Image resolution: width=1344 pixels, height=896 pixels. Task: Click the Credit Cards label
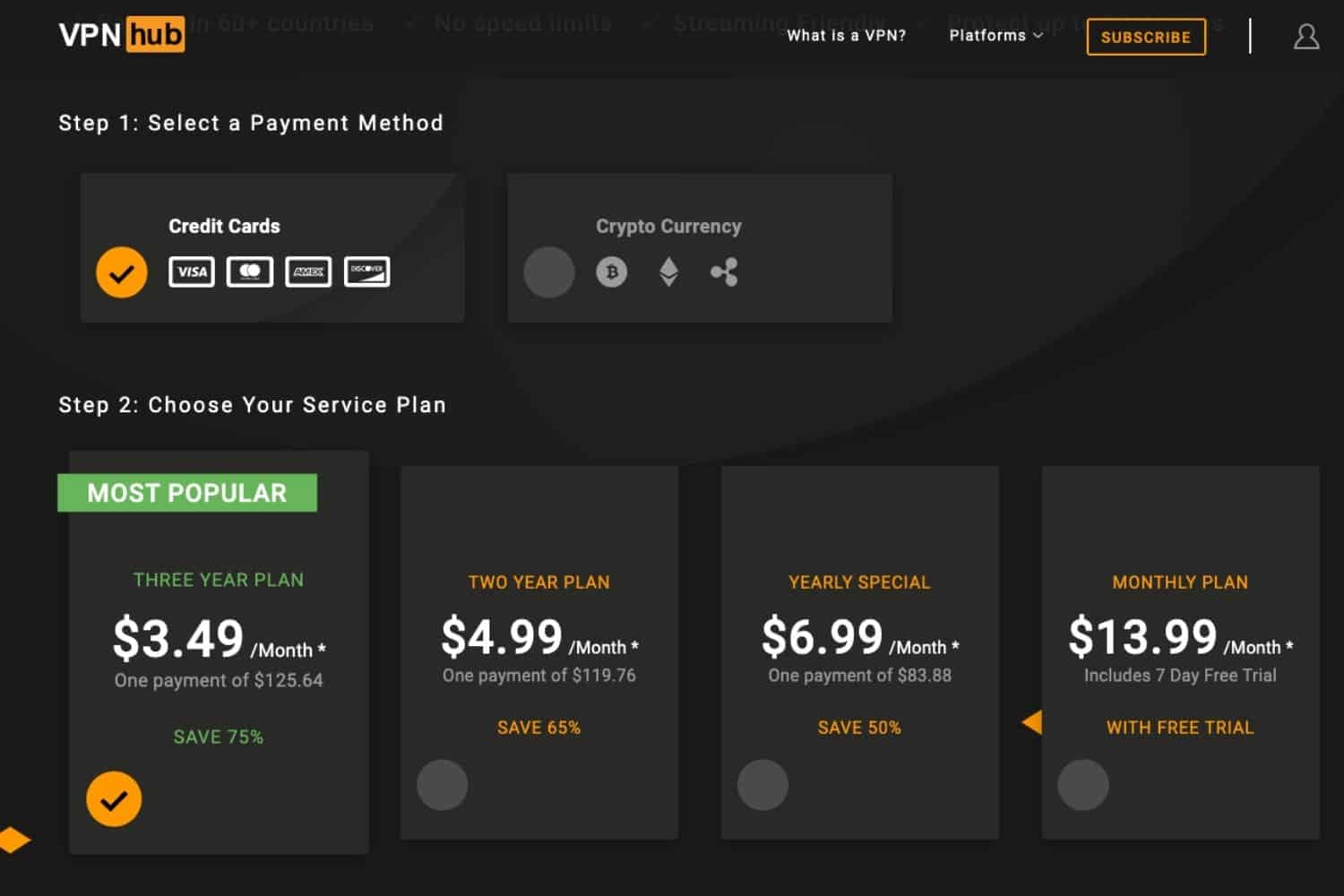pyautogui.click(x=224, y=227)
